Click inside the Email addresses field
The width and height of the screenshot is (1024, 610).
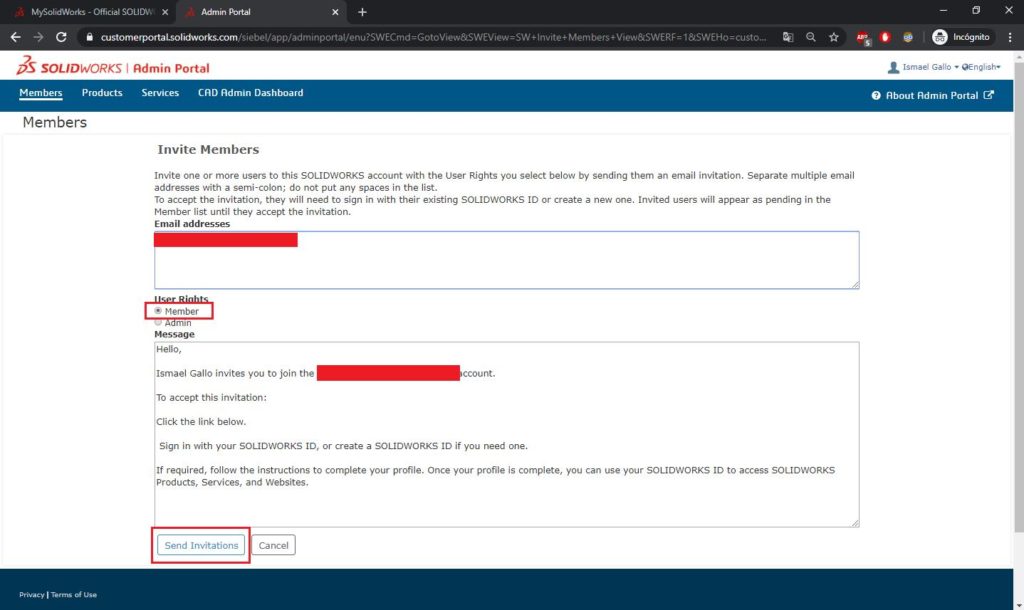pyautogui.click(x=507, y=260)
